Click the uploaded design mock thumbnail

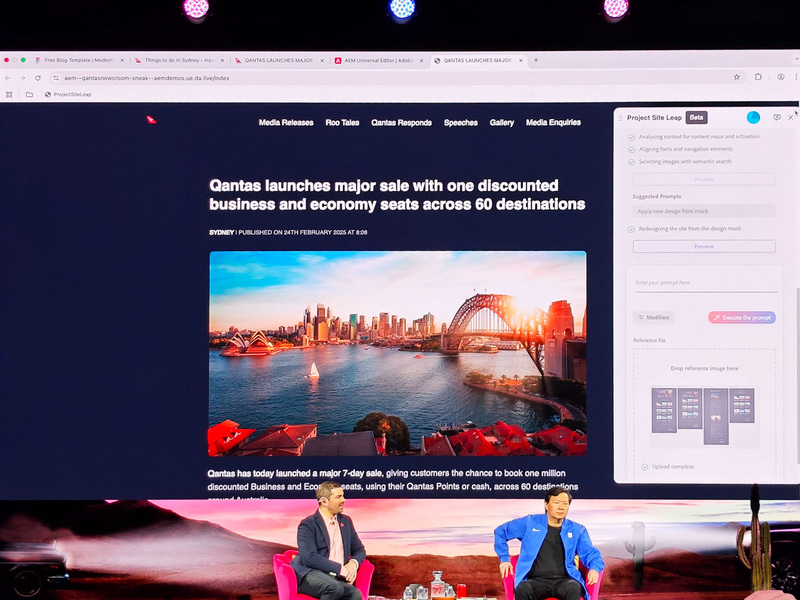point(704,416)
